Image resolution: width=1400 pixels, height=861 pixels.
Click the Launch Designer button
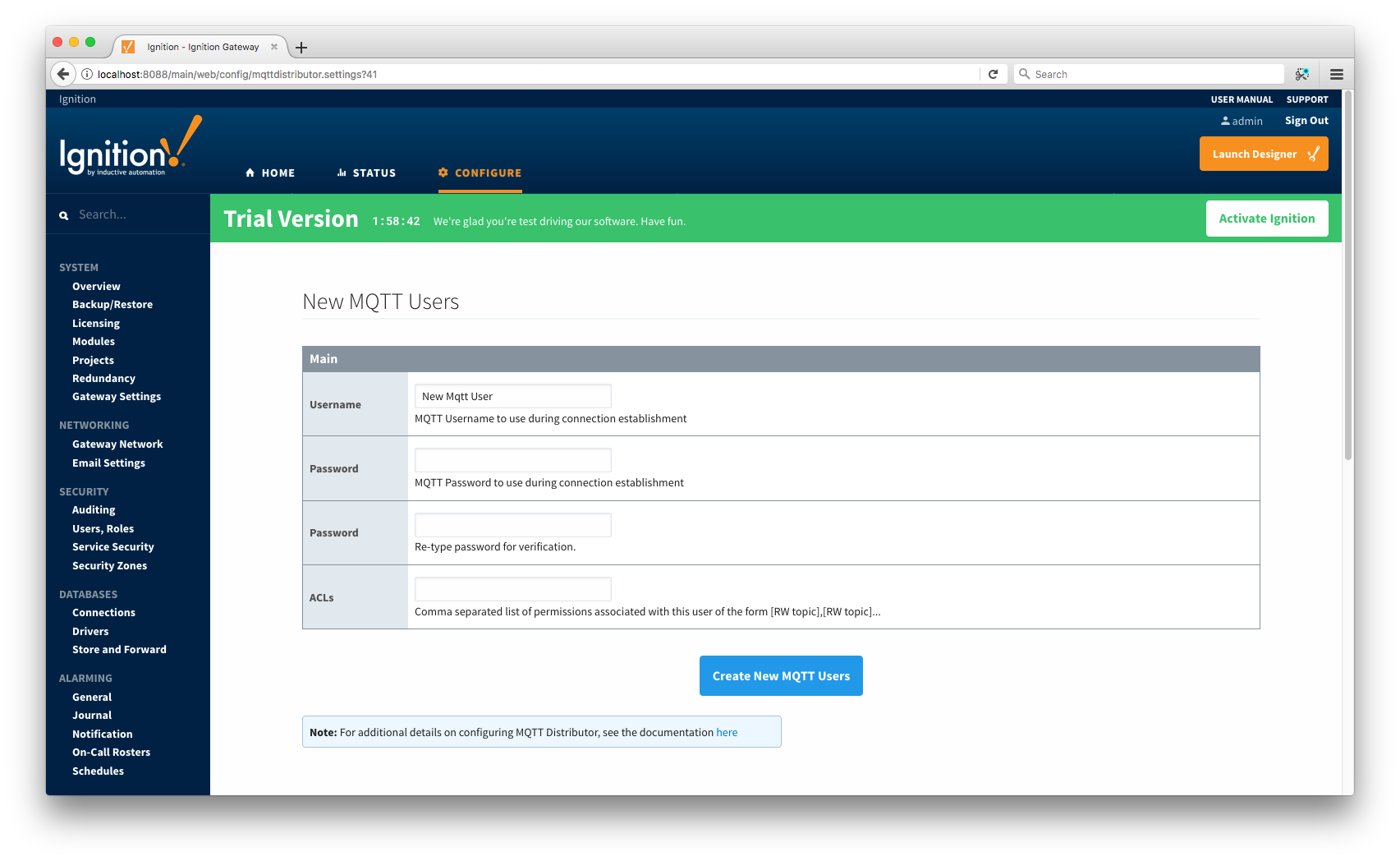click(x=1264, y=154)
